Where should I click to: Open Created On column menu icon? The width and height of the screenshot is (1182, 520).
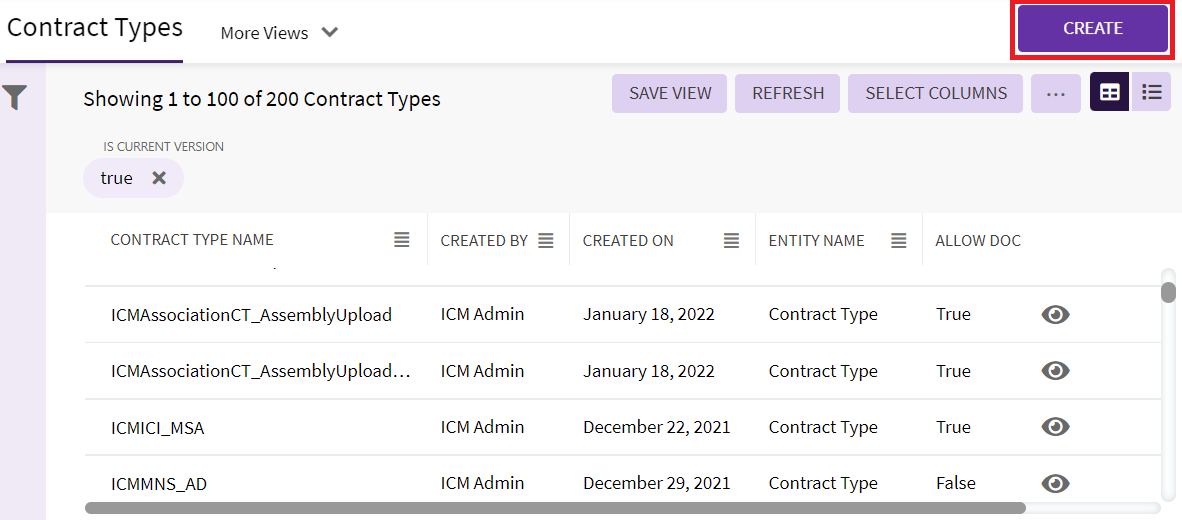(732, 240)
